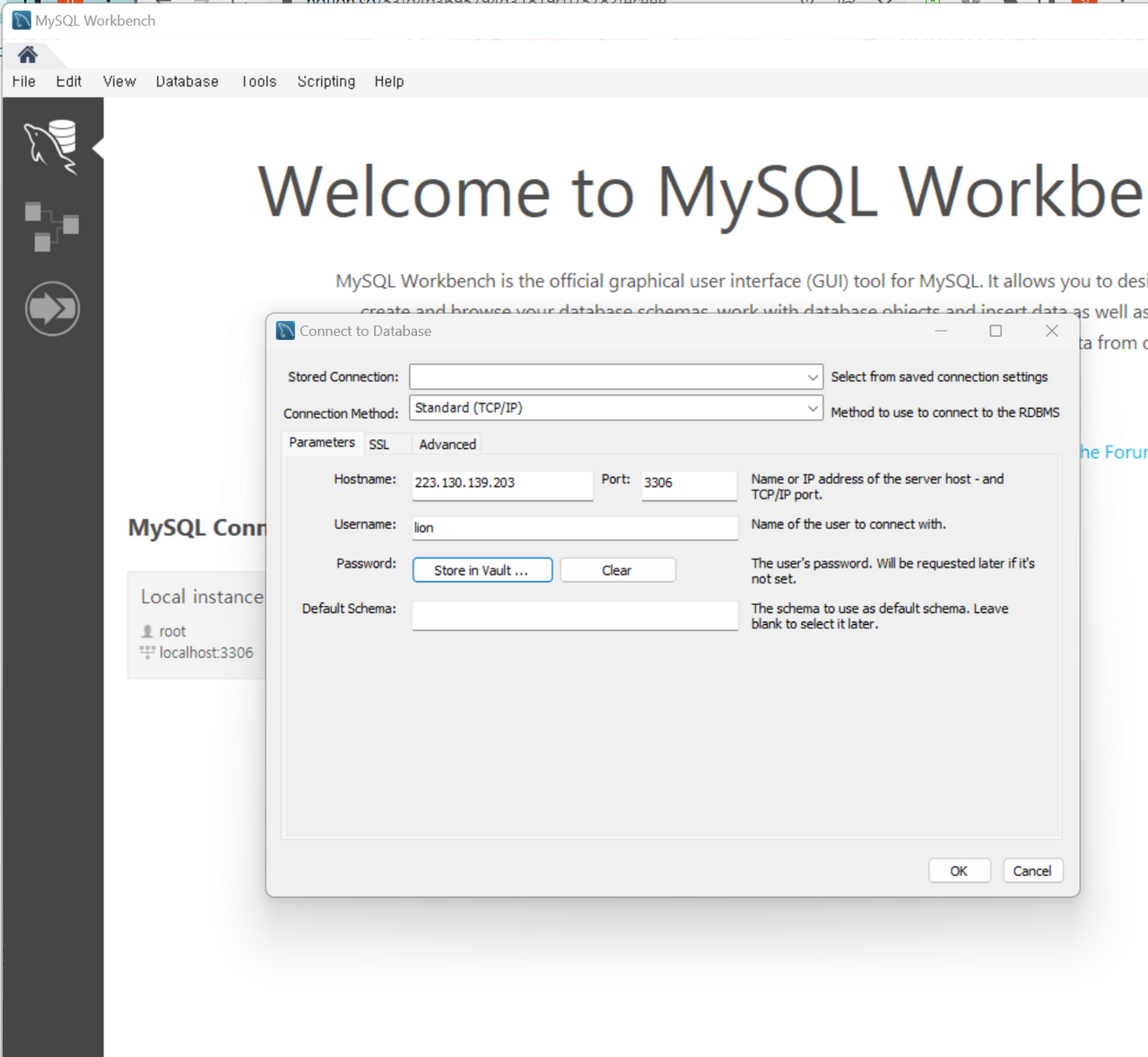Click the Default Schema input field
Screen dimensions: 1148x1057
click(x=575, y=615)
